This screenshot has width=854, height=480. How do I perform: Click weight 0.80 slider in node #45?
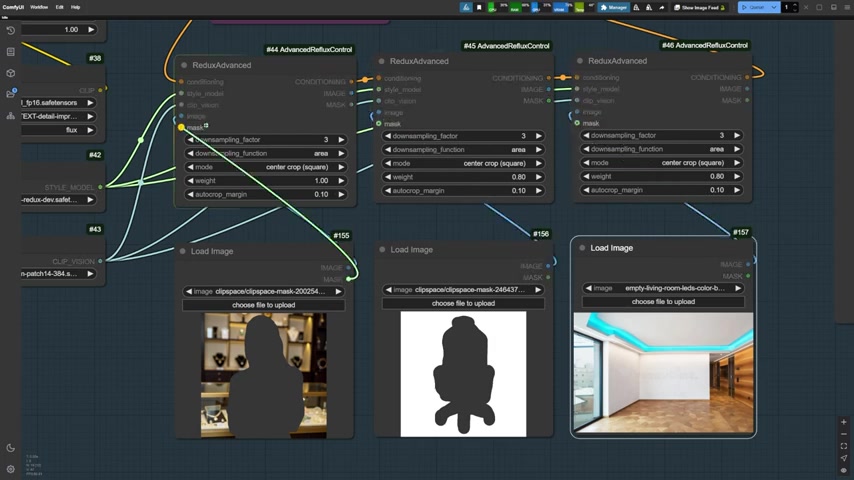click(463, 177)
